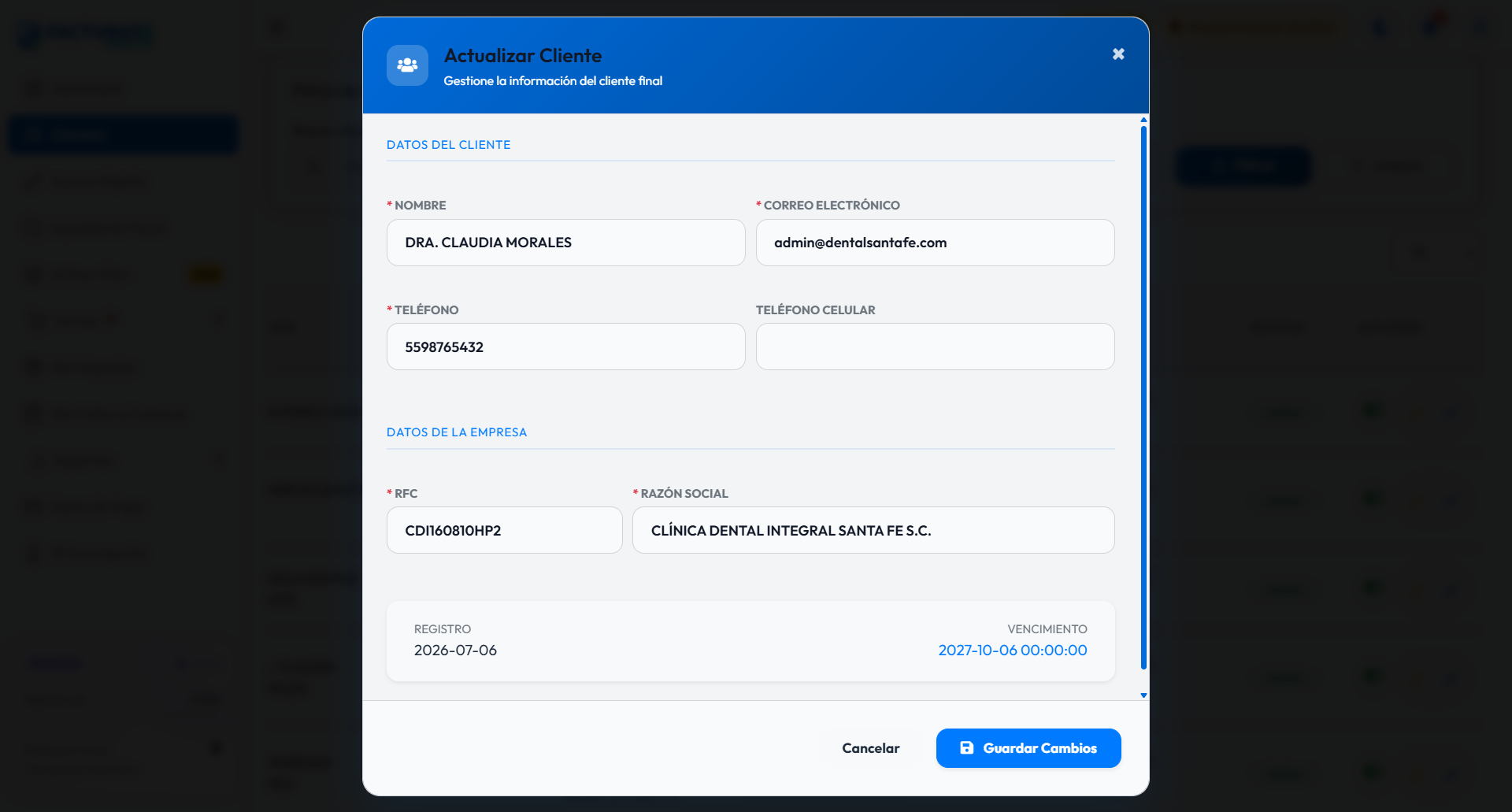Image resolution: width=1512 pixels, height=812 pixels.
Task: Close the Actualizar Cliente dialog
Action: tap(1118, 54)
